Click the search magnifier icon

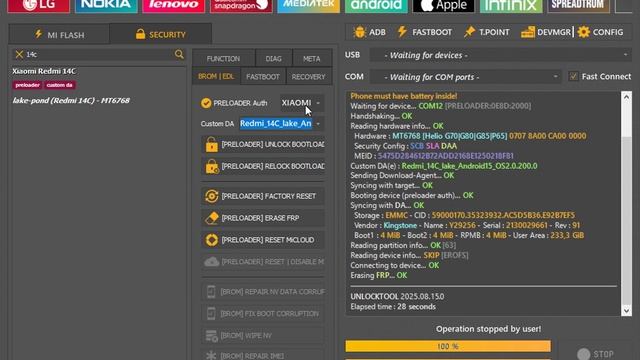(x=179, y=54)
